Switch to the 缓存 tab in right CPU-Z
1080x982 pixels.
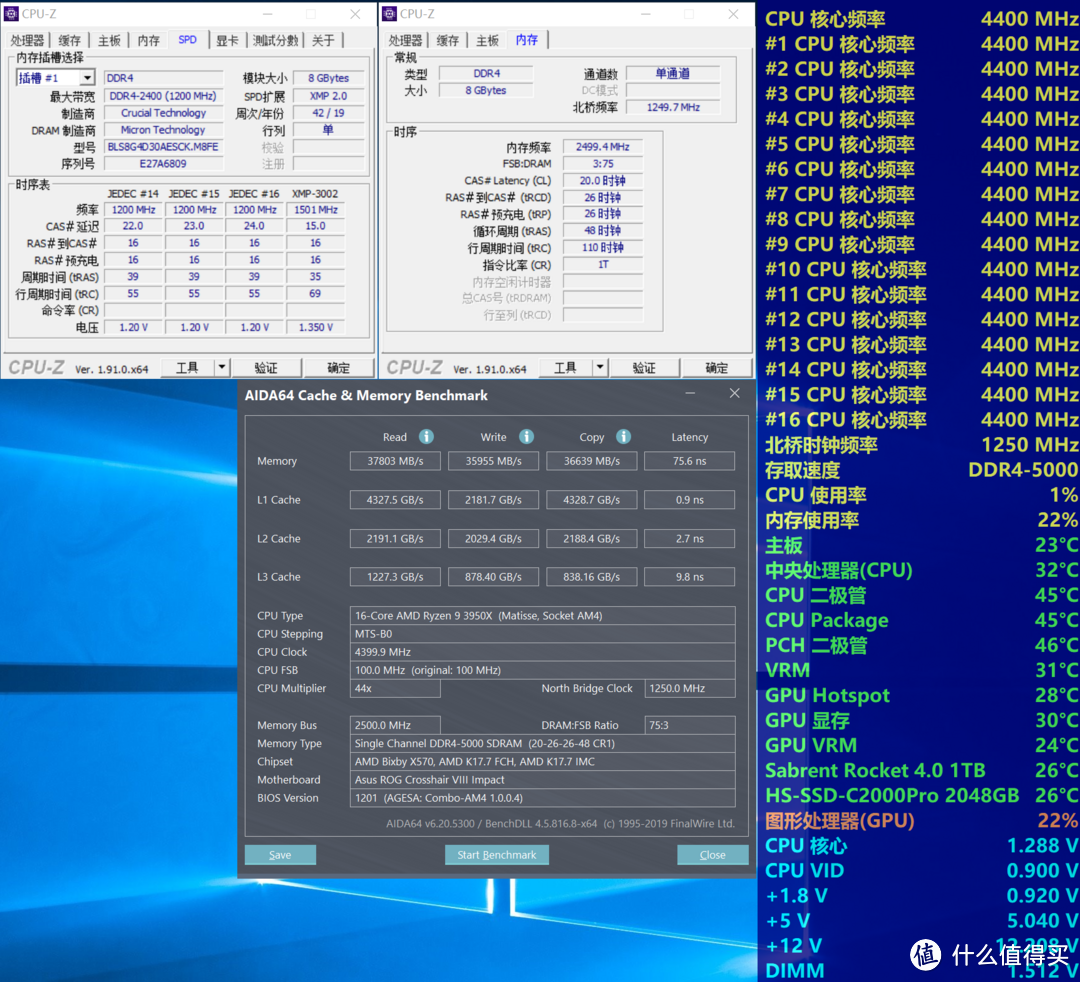(448, 41)
